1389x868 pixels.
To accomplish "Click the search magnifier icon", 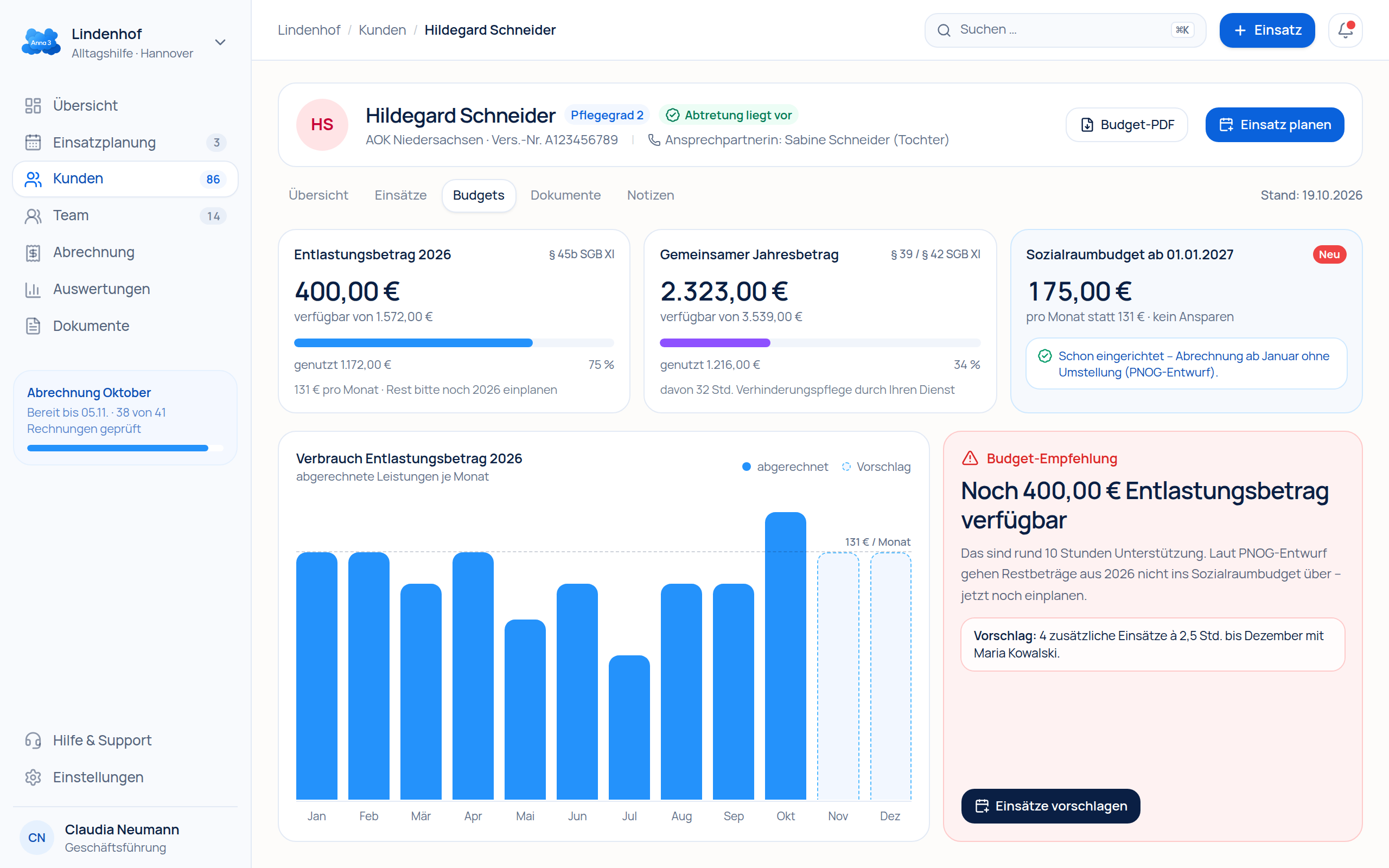I will tap(944, 30).
